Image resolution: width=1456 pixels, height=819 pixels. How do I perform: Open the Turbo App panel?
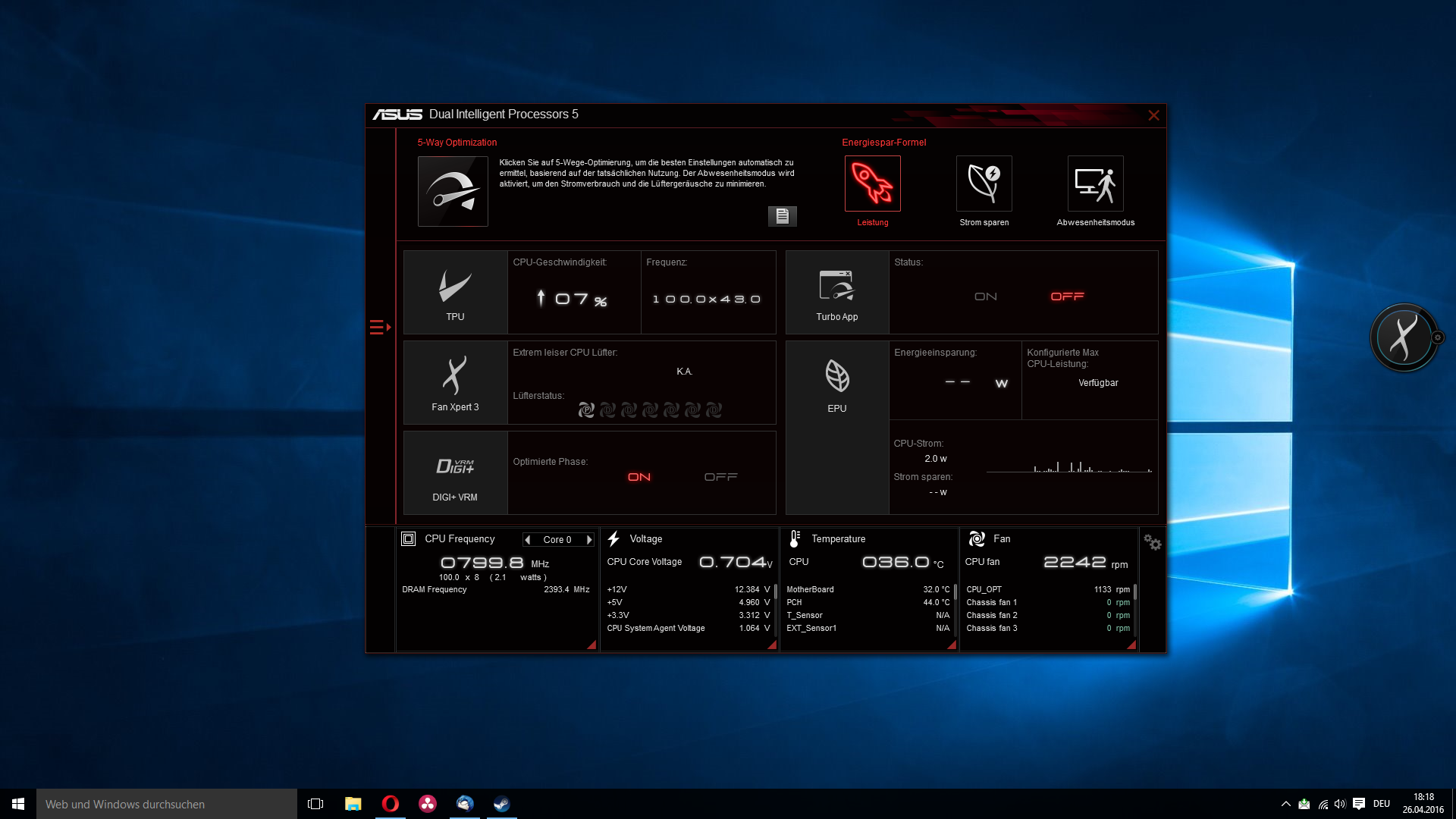tap(837, 293)
